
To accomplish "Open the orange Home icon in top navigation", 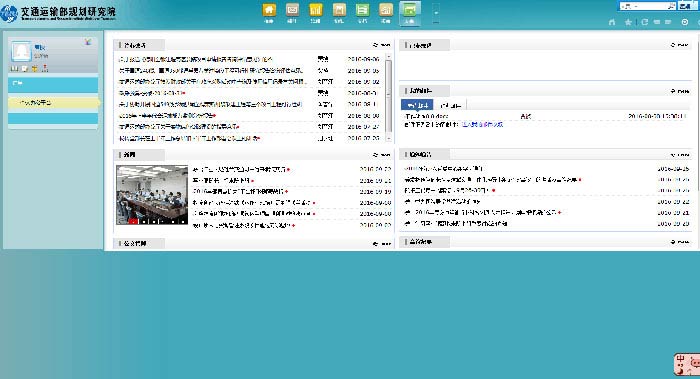I will (269, 10).
